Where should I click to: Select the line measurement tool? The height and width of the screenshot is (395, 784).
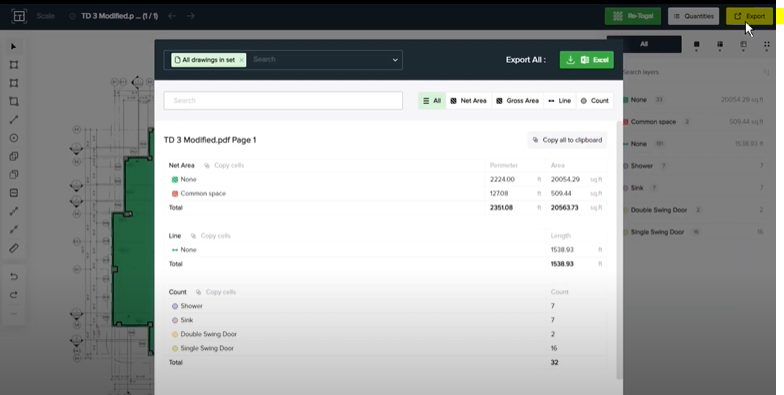[14, 120]
